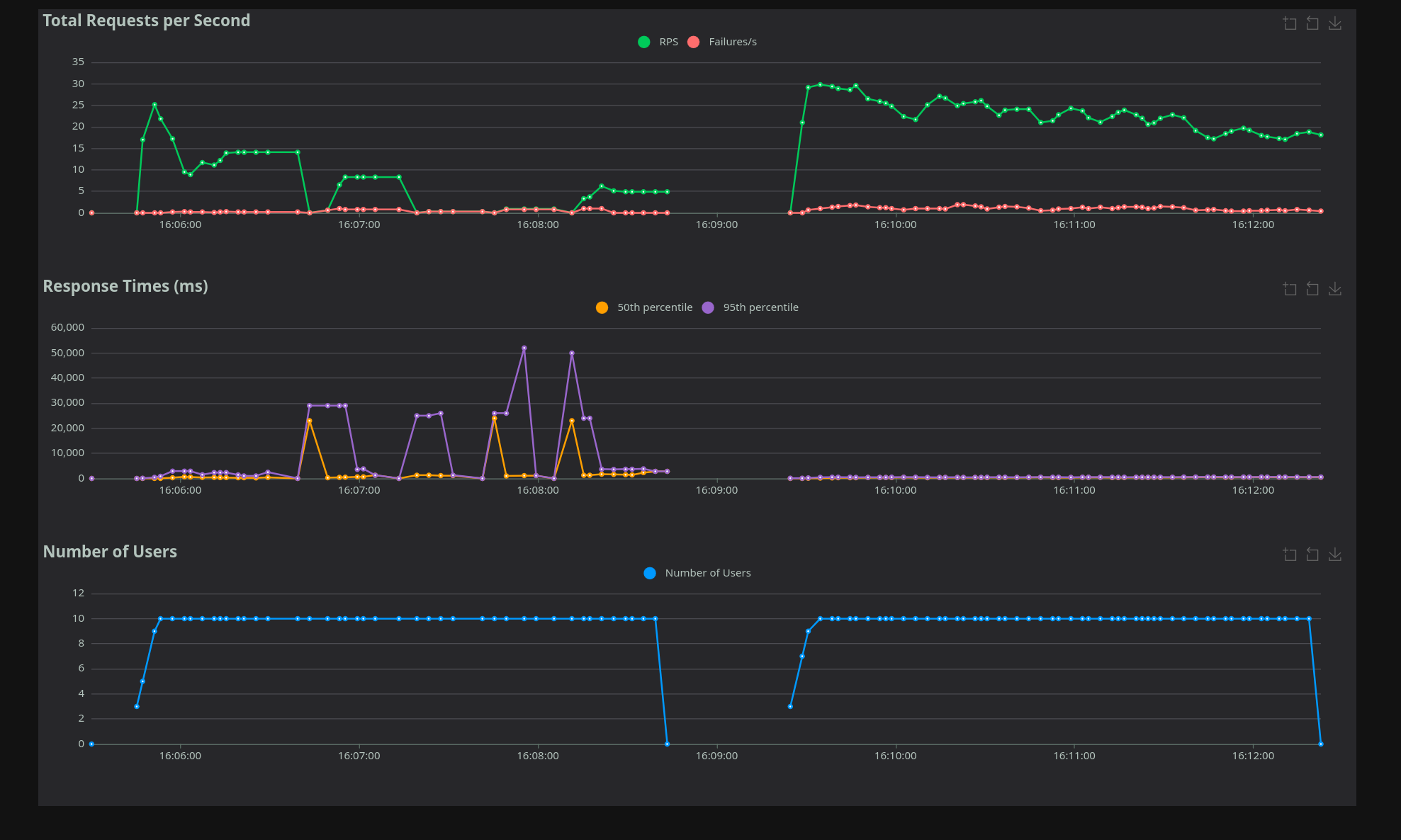Click purple 95th percentile legend dot
The image size is (1401, 840).
(708, 307)
